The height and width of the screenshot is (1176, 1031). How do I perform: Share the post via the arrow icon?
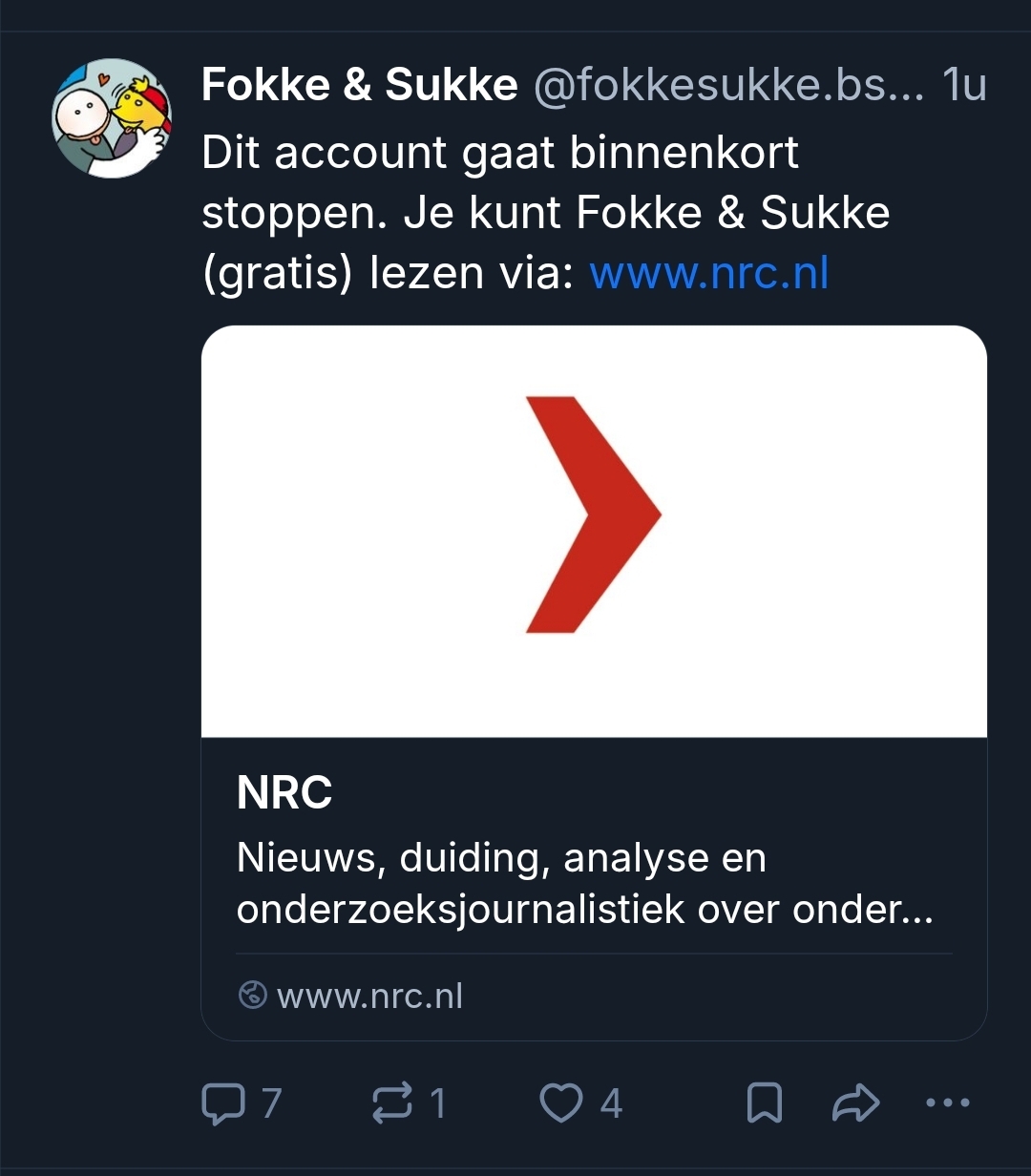point(855,1103)
